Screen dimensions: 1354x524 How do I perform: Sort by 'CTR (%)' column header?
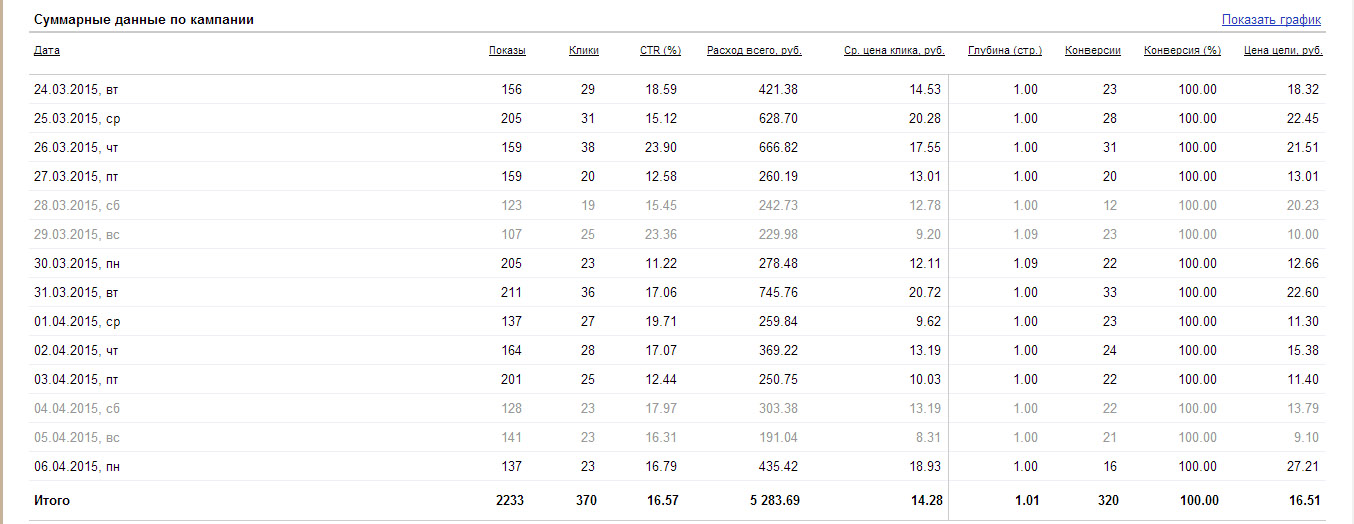(660, 50)
